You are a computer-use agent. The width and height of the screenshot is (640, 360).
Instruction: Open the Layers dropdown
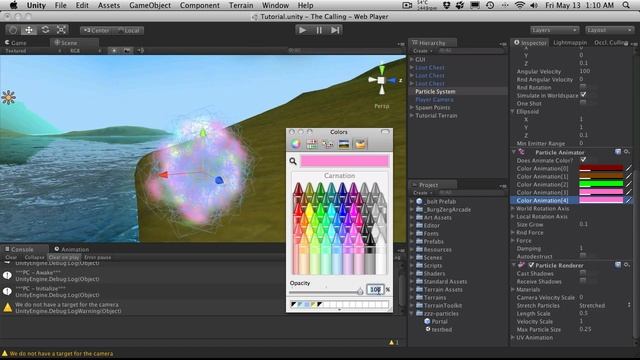click(554, 30)
